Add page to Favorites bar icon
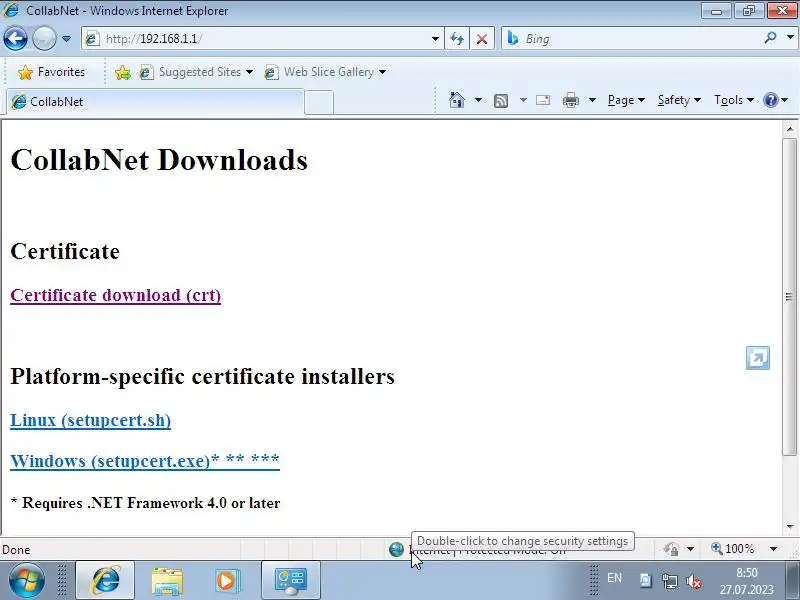800x600 pixels. pos(122,72)
